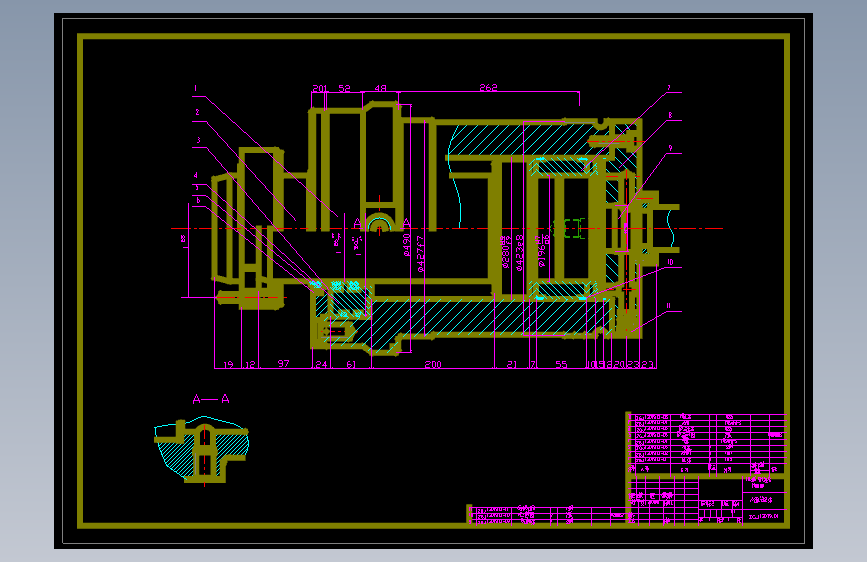Select part callout number 9
This screenshot has width=867, height=562.
tap(670, 149)
